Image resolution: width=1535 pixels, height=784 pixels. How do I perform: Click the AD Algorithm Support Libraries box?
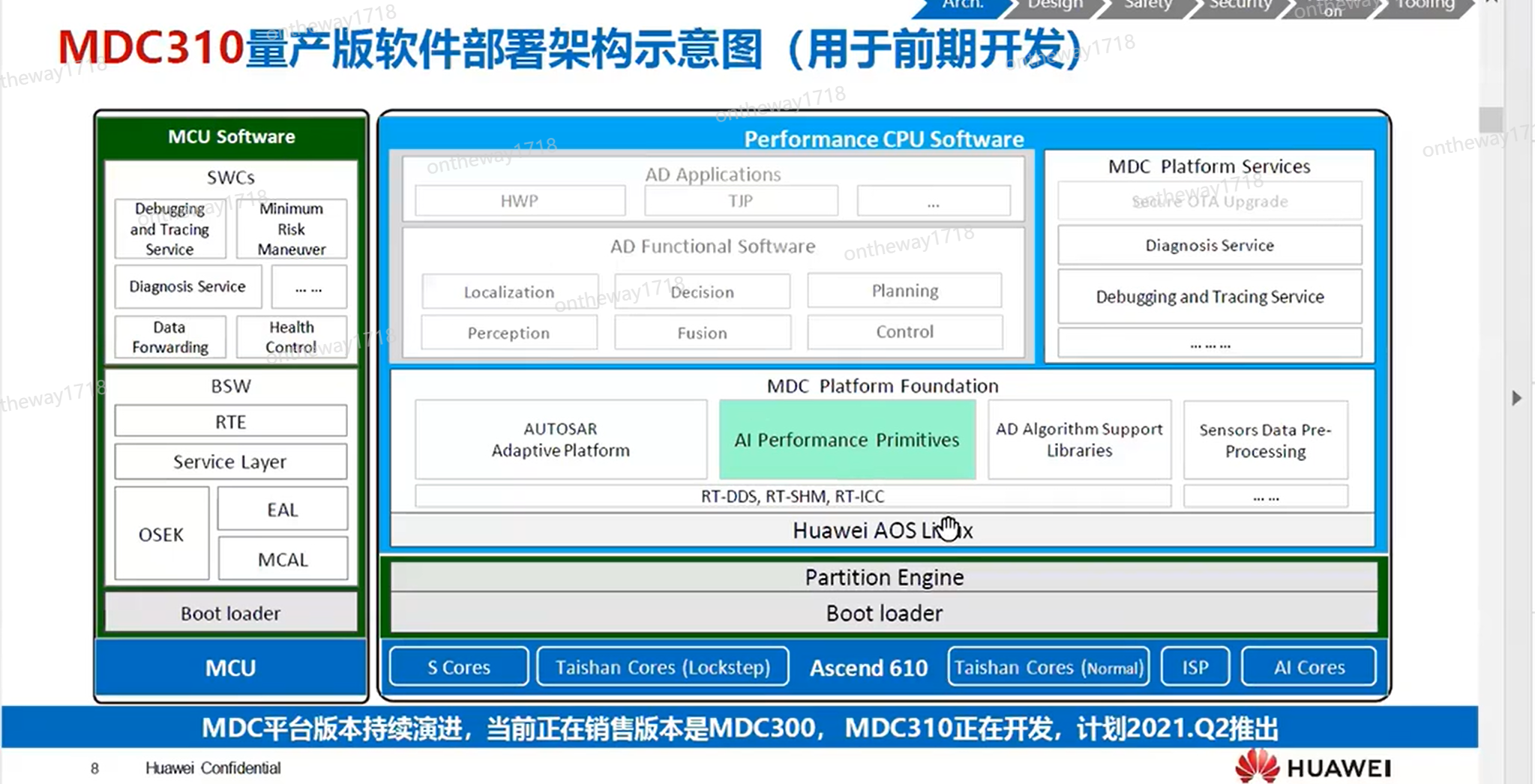(1079, 439)
